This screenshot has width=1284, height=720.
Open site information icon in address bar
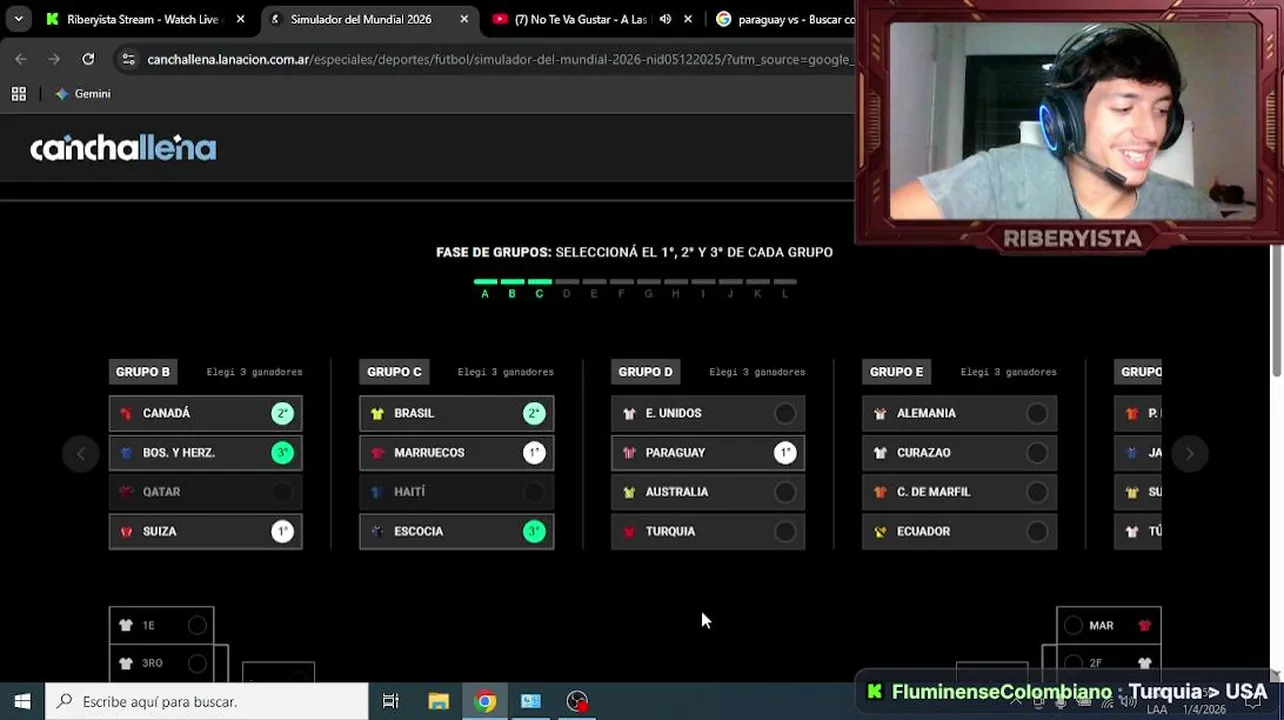click(x=128, y=60)
